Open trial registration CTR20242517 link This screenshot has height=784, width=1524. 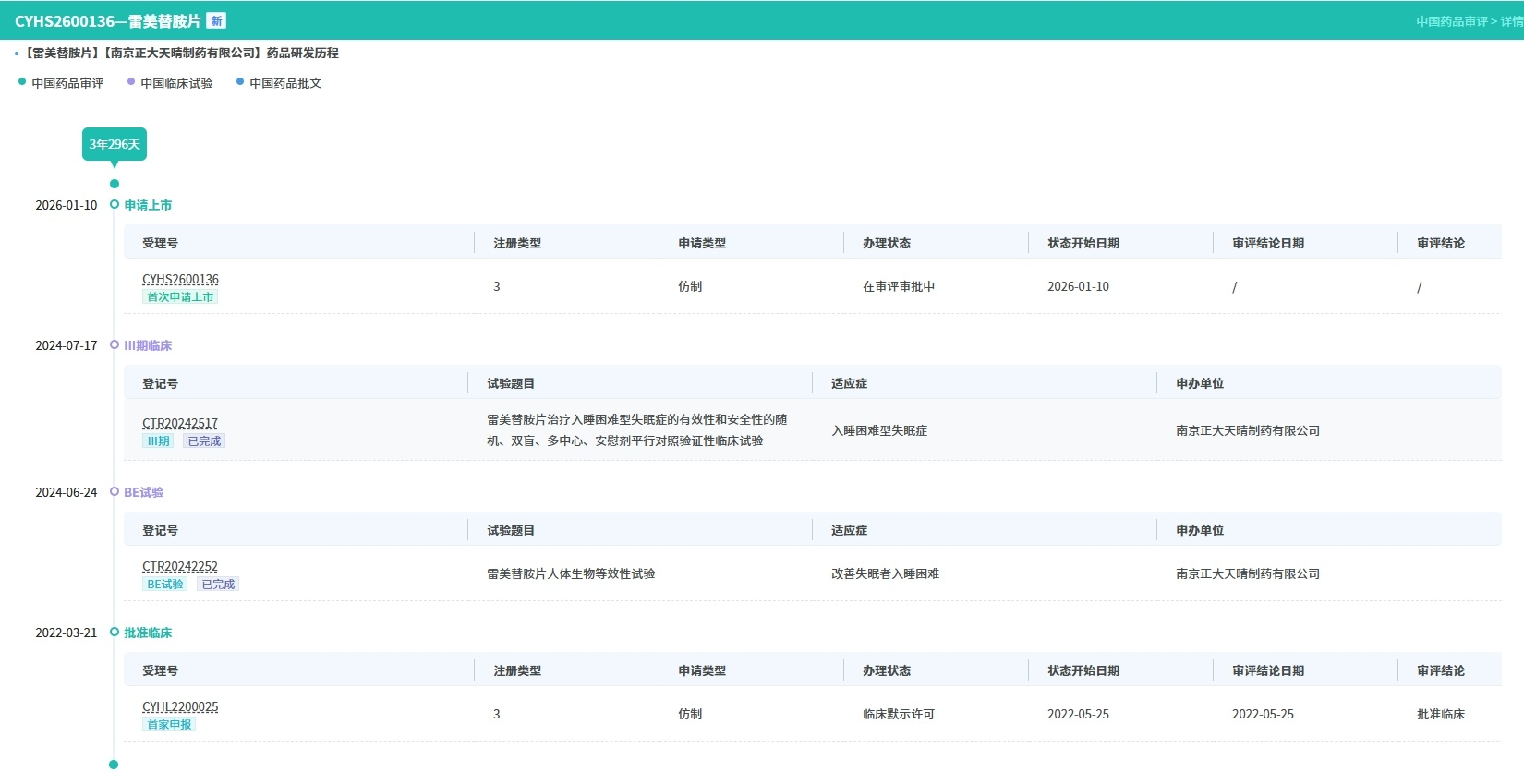tap(180, 423)
